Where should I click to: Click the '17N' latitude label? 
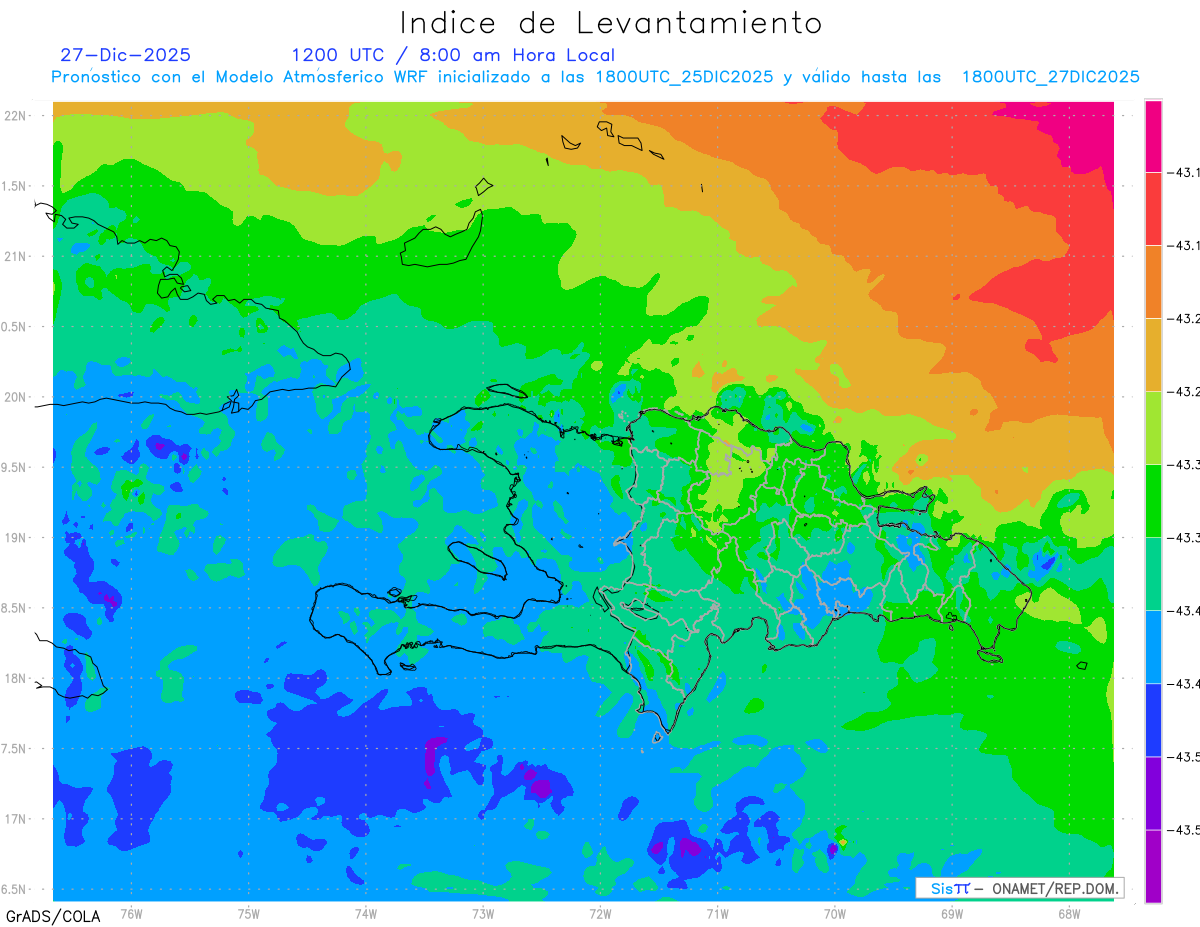coord(16,819)
